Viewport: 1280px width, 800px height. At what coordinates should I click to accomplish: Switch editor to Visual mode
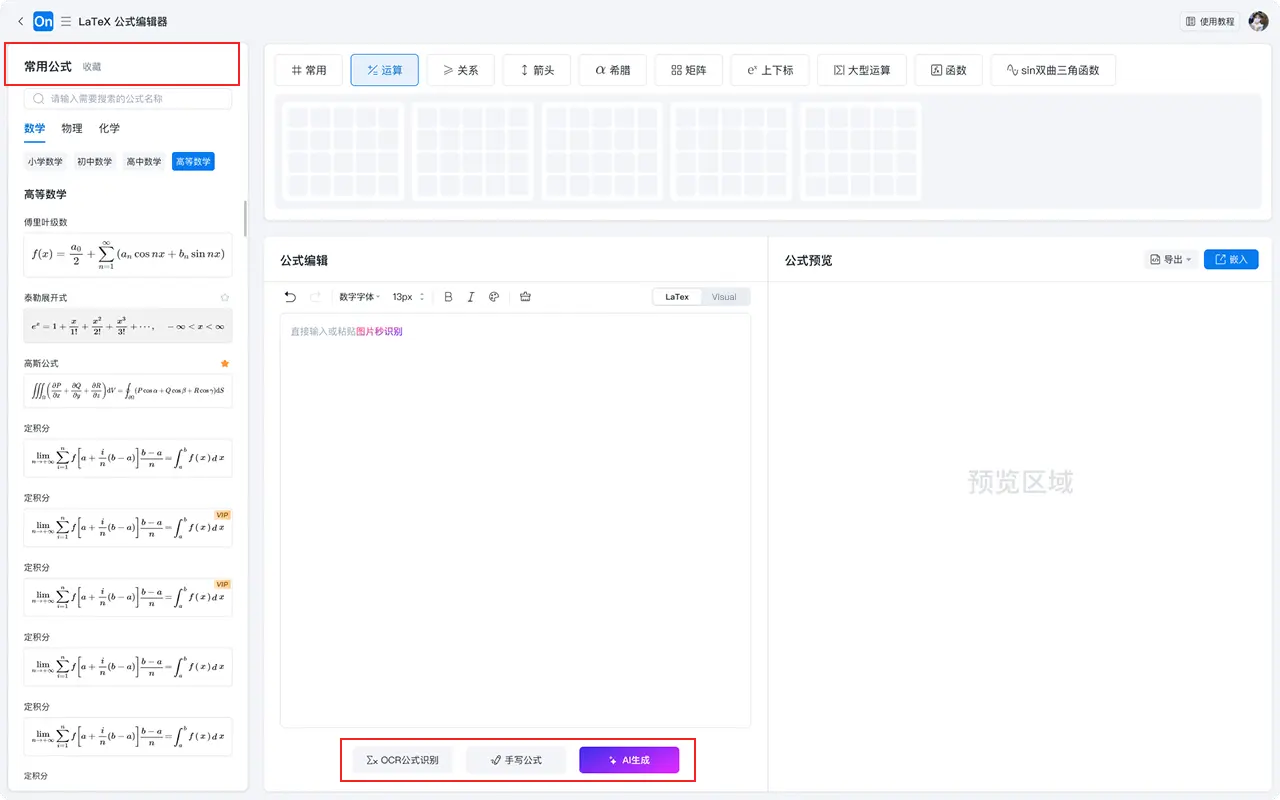pos(724,297)
